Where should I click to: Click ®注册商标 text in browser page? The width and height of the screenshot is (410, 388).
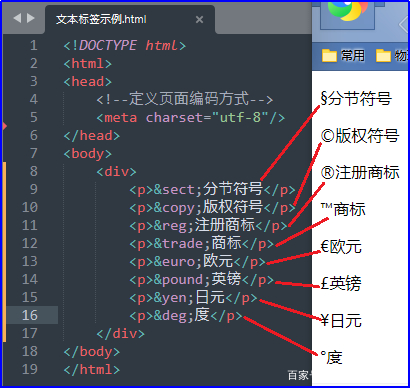(360, 173)
